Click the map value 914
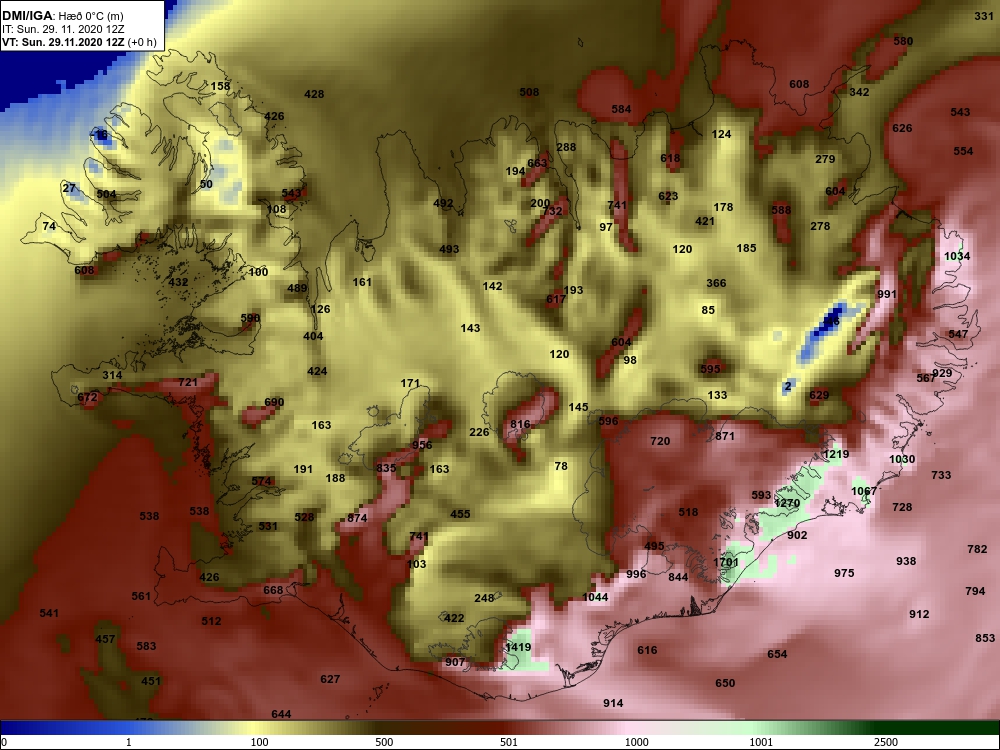 [613, 703]
